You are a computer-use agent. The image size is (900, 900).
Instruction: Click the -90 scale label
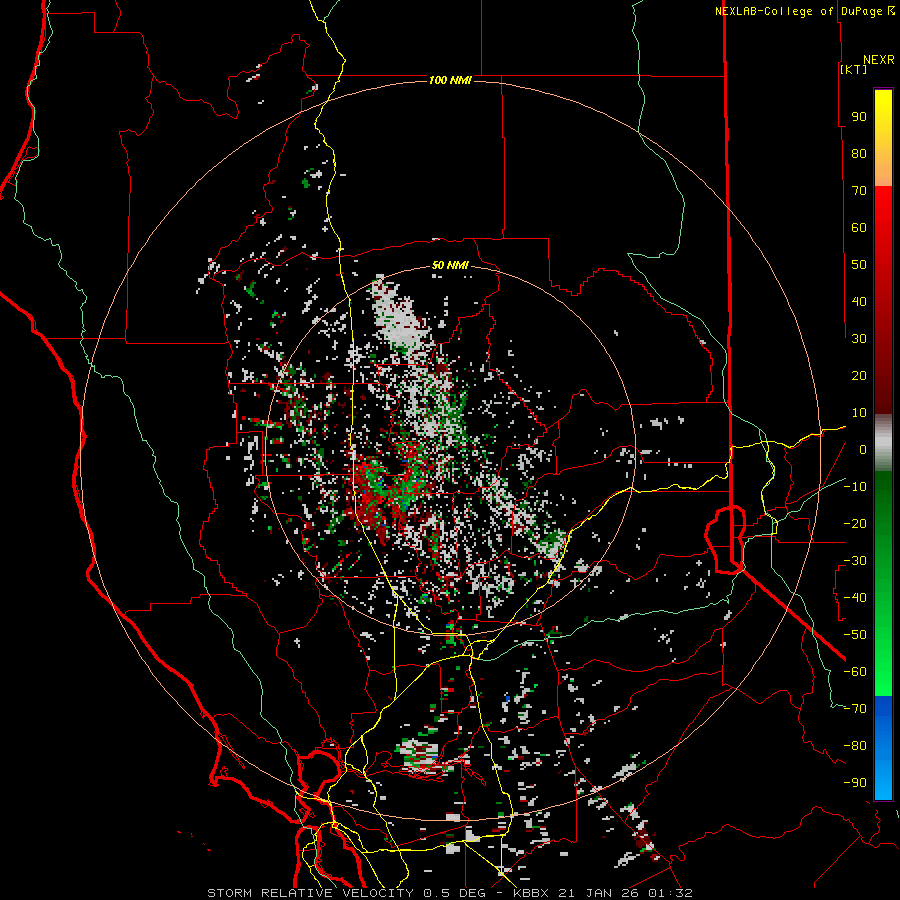(x=855, y=783)
